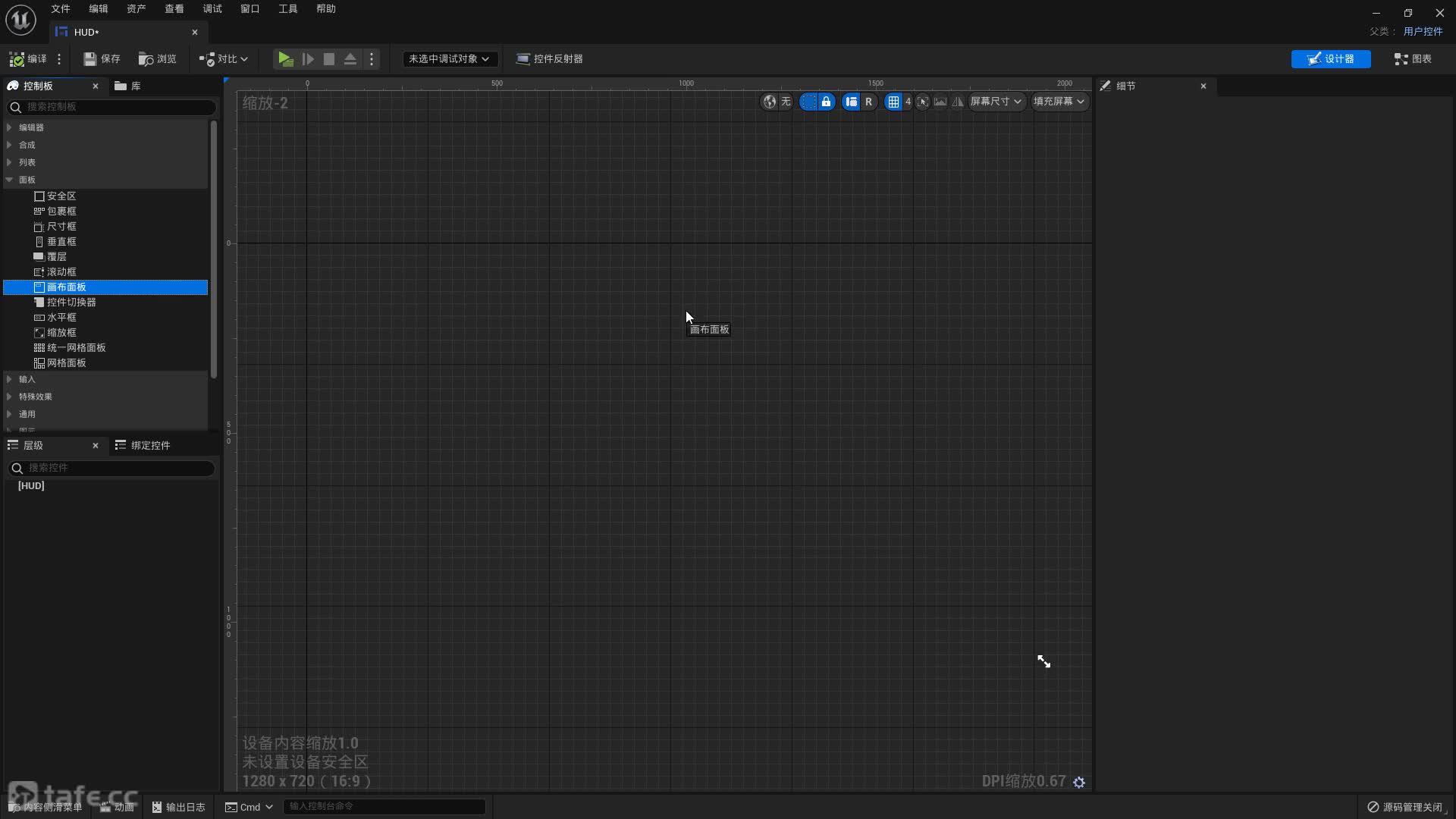Switch to 图表 graph mode
The image size is (1456, 819).
click(x=1413, y=59)
